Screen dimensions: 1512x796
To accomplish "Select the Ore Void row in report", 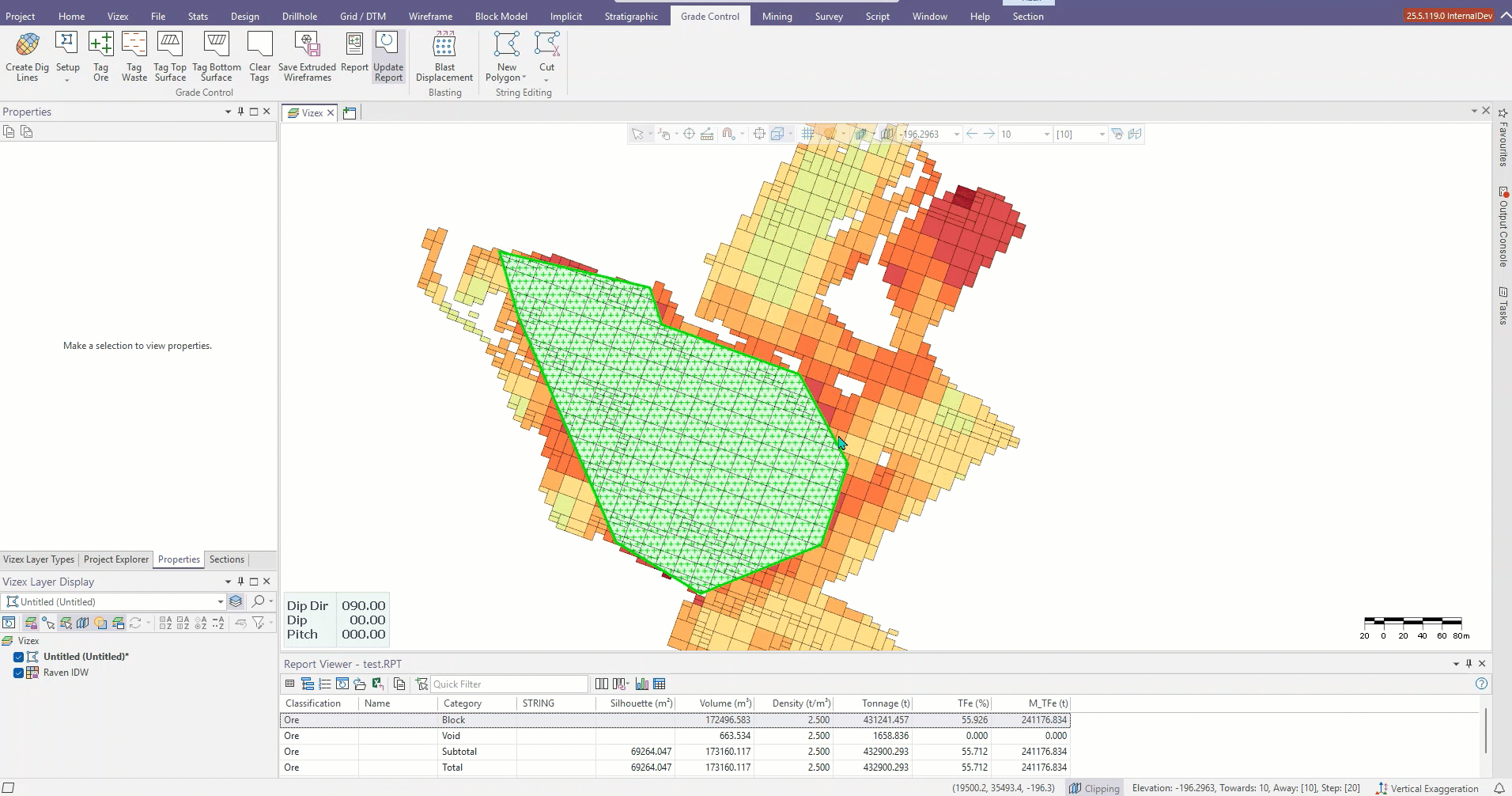I will (675, 736).
